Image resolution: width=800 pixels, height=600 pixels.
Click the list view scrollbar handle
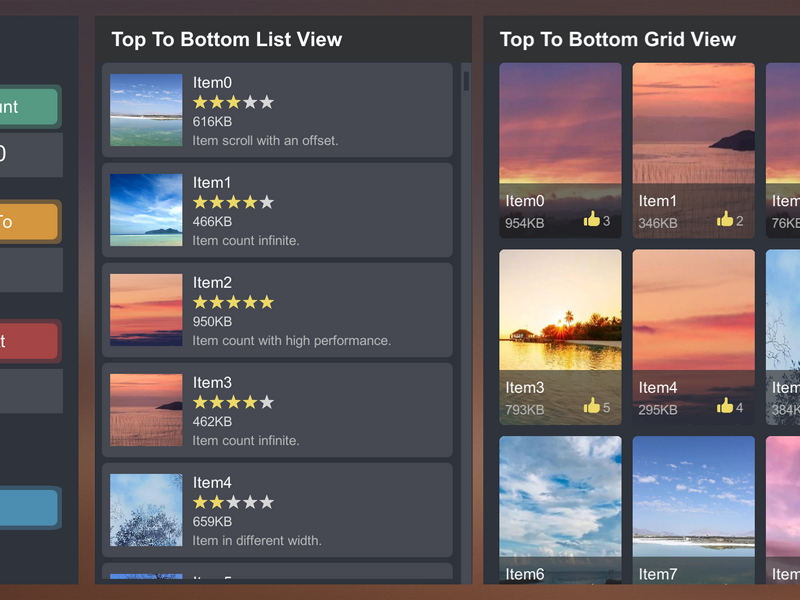pyautogui.click(x=466, y=81)
